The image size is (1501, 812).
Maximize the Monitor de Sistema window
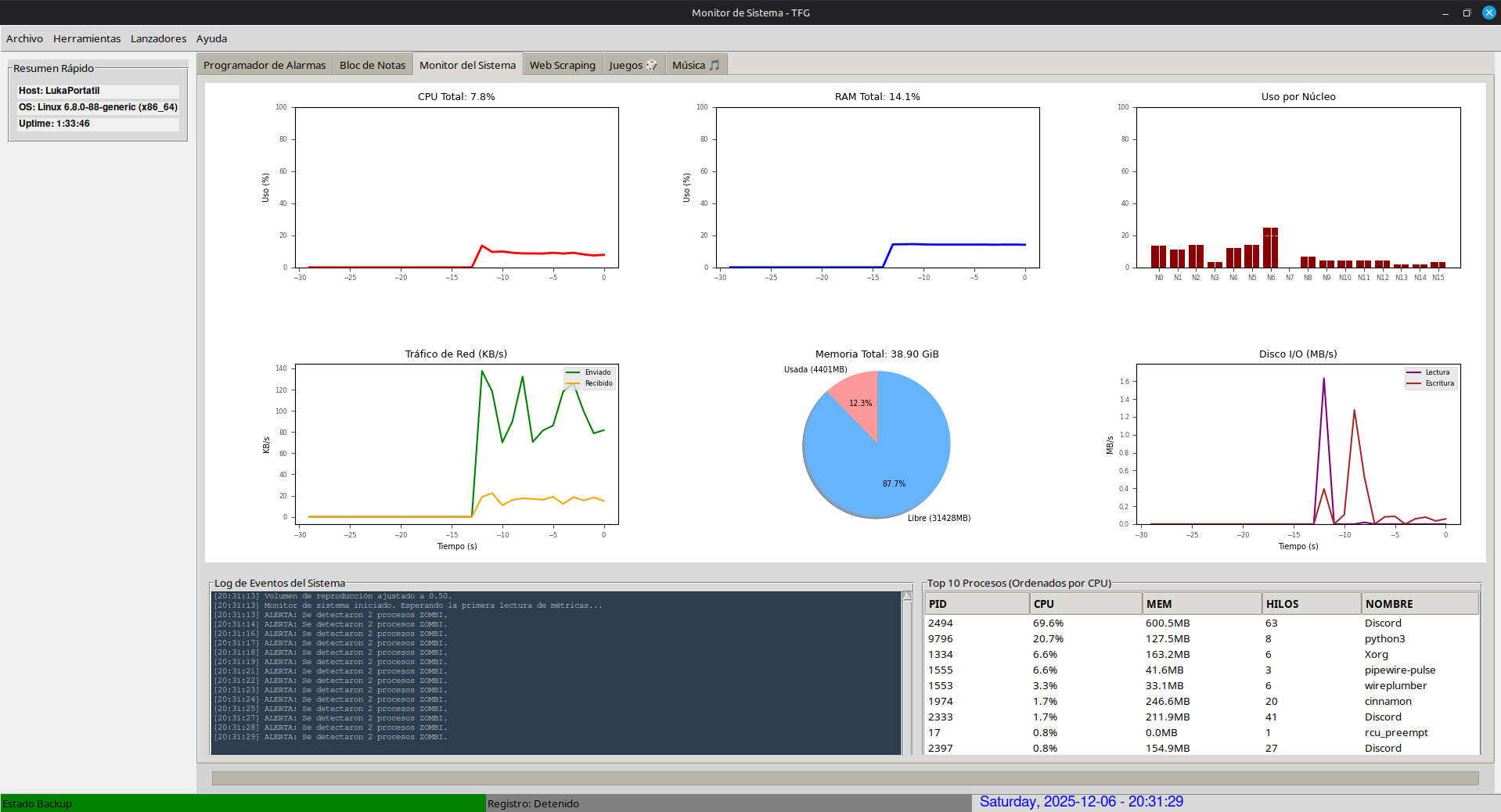[x=1467, y=13]
